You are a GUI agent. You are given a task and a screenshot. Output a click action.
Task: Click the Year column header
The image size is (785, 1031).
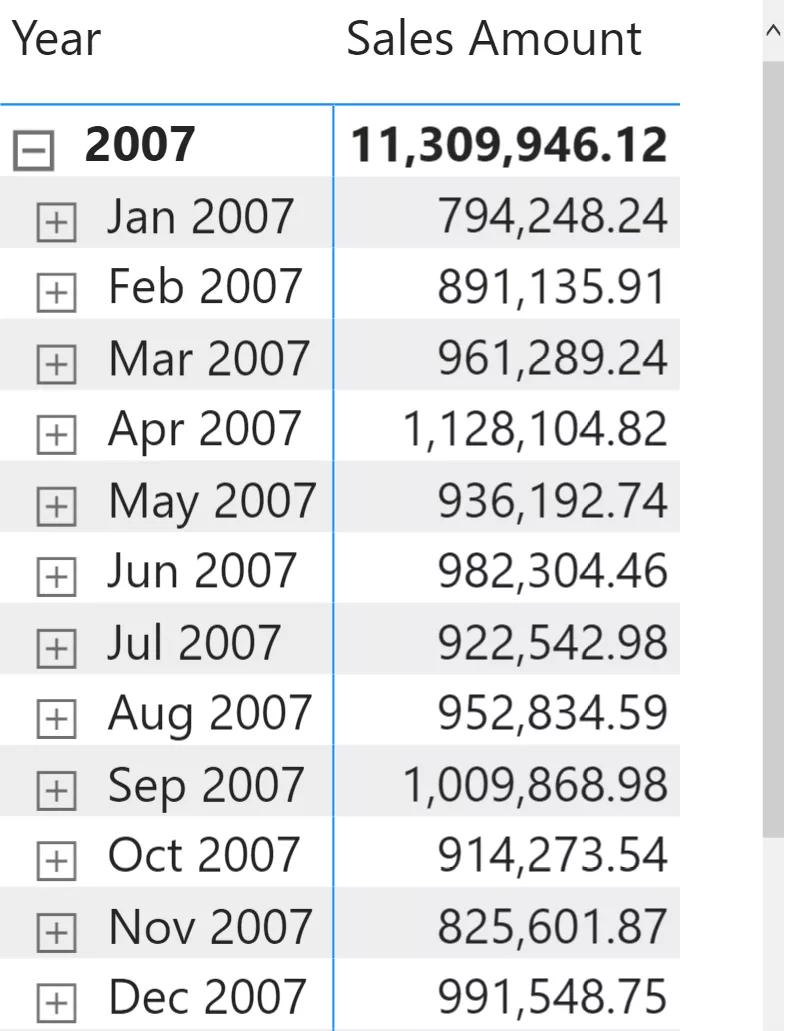(x=57, y=39)
